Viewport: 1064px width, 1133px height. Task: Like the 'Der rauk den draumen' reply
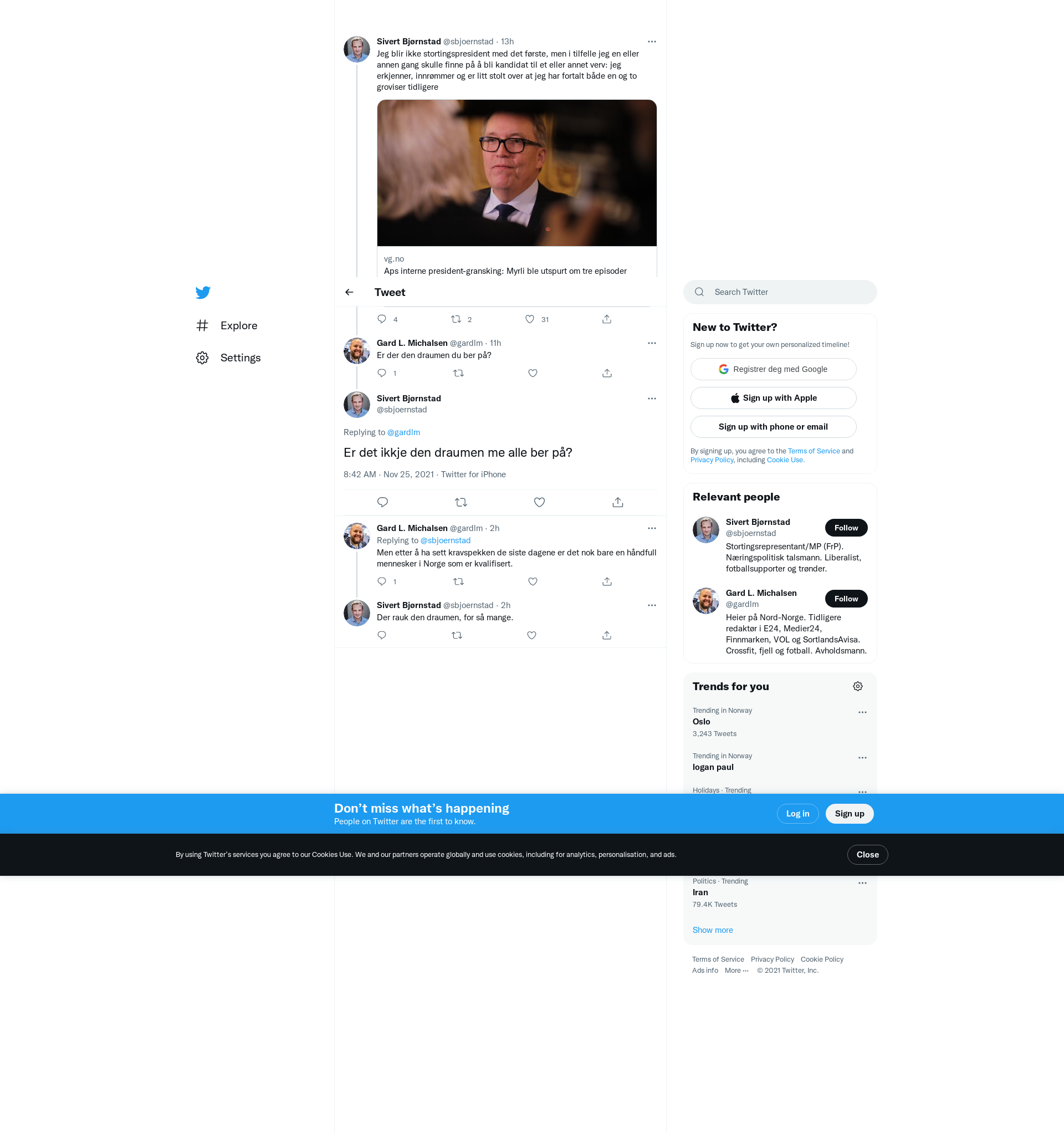[531, 635]
